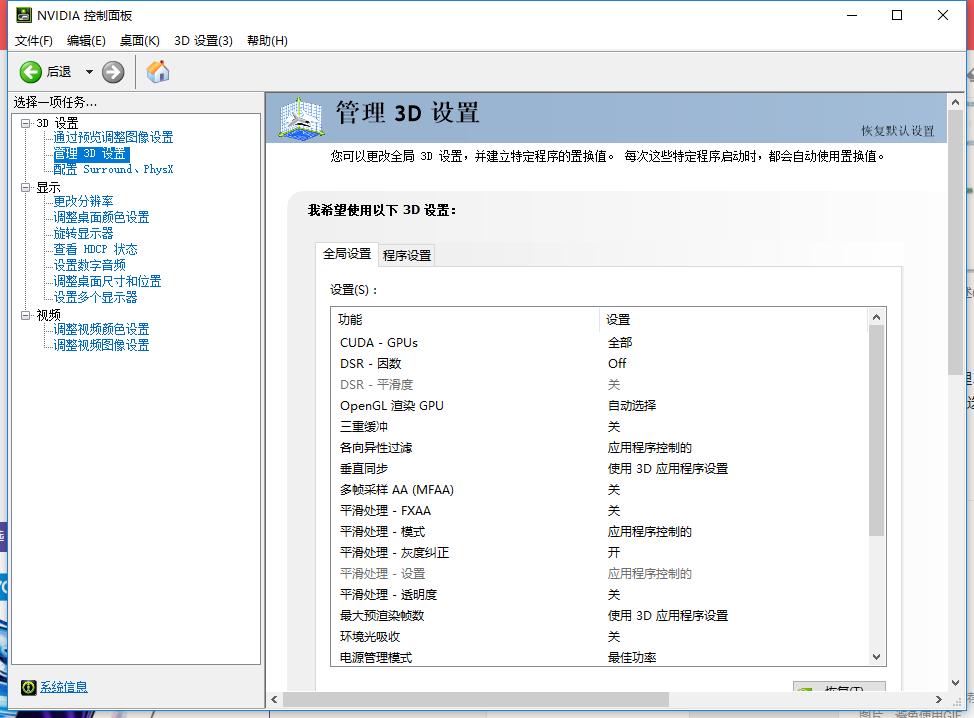Click settings list scroll-down arrow

[x=876, y=657]
